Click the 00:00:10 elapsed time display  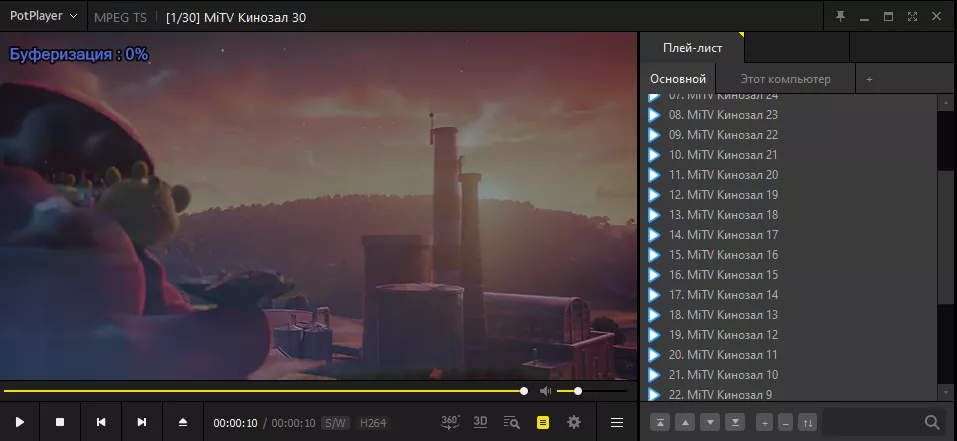[x=236, y=423]
